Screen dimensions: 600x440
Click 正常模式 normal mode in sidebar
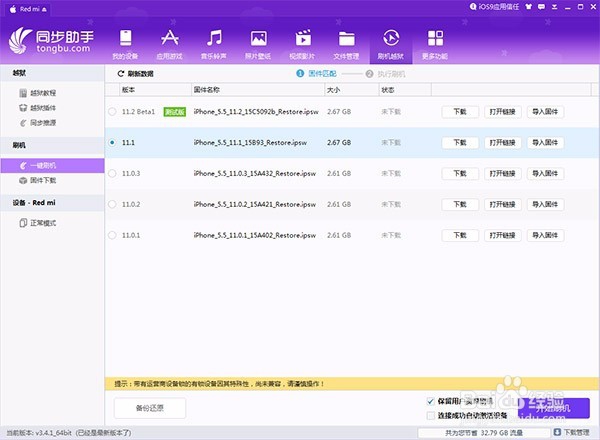pos(38,223)
